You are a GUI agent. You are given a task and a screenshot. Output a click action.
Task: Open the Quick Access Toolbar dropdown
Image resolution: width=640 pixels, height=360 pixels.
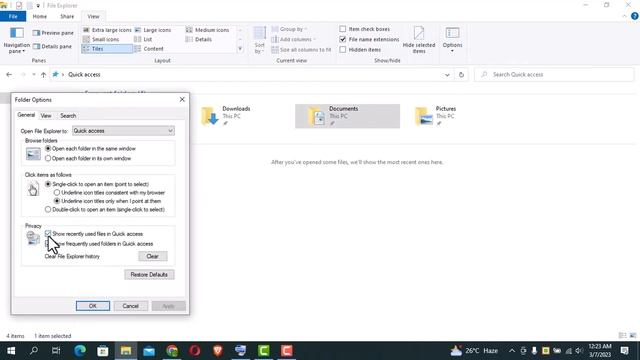[x=38, y=6]
